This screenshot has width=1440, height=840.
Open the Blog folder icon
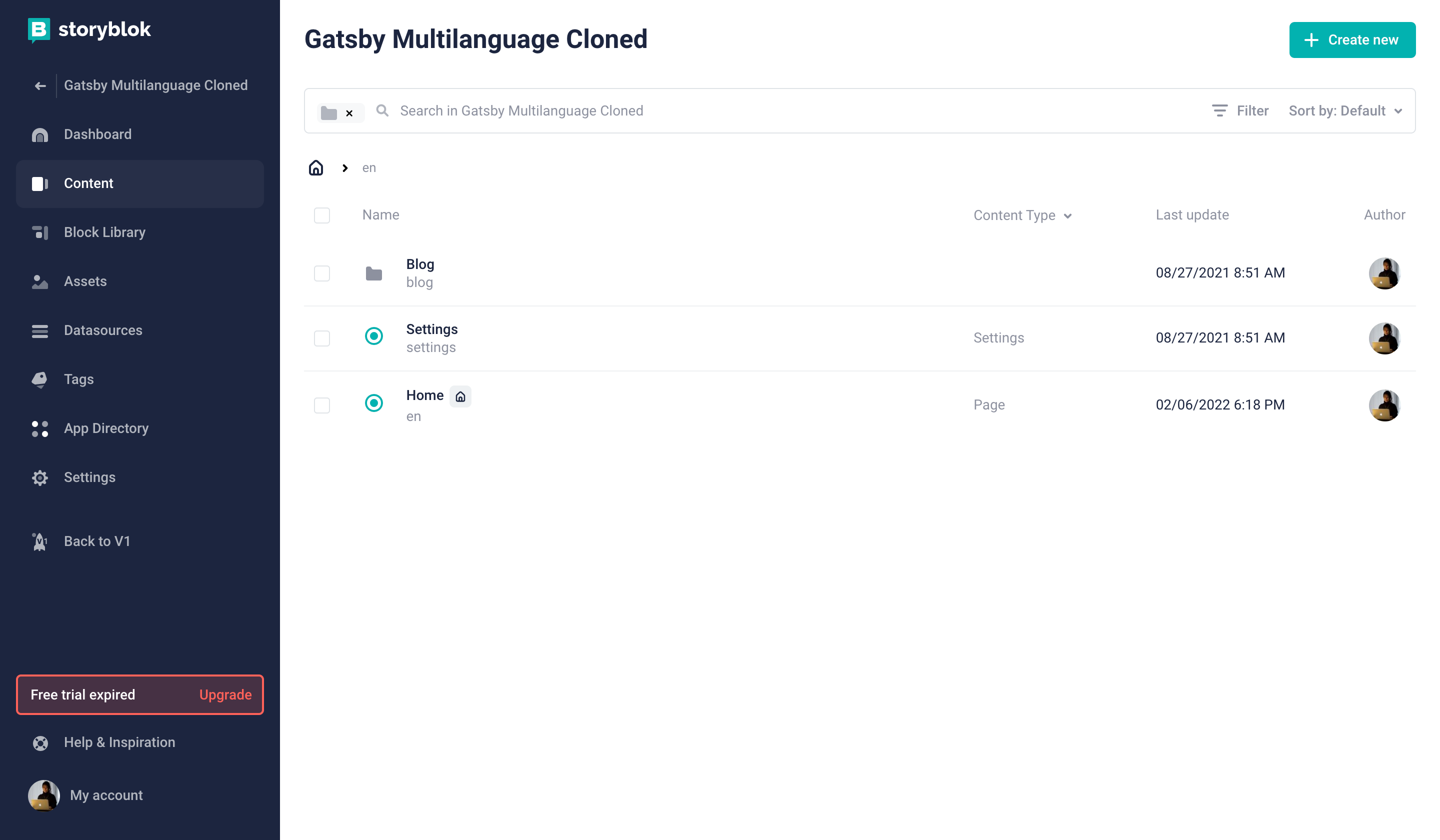point(373,273)
